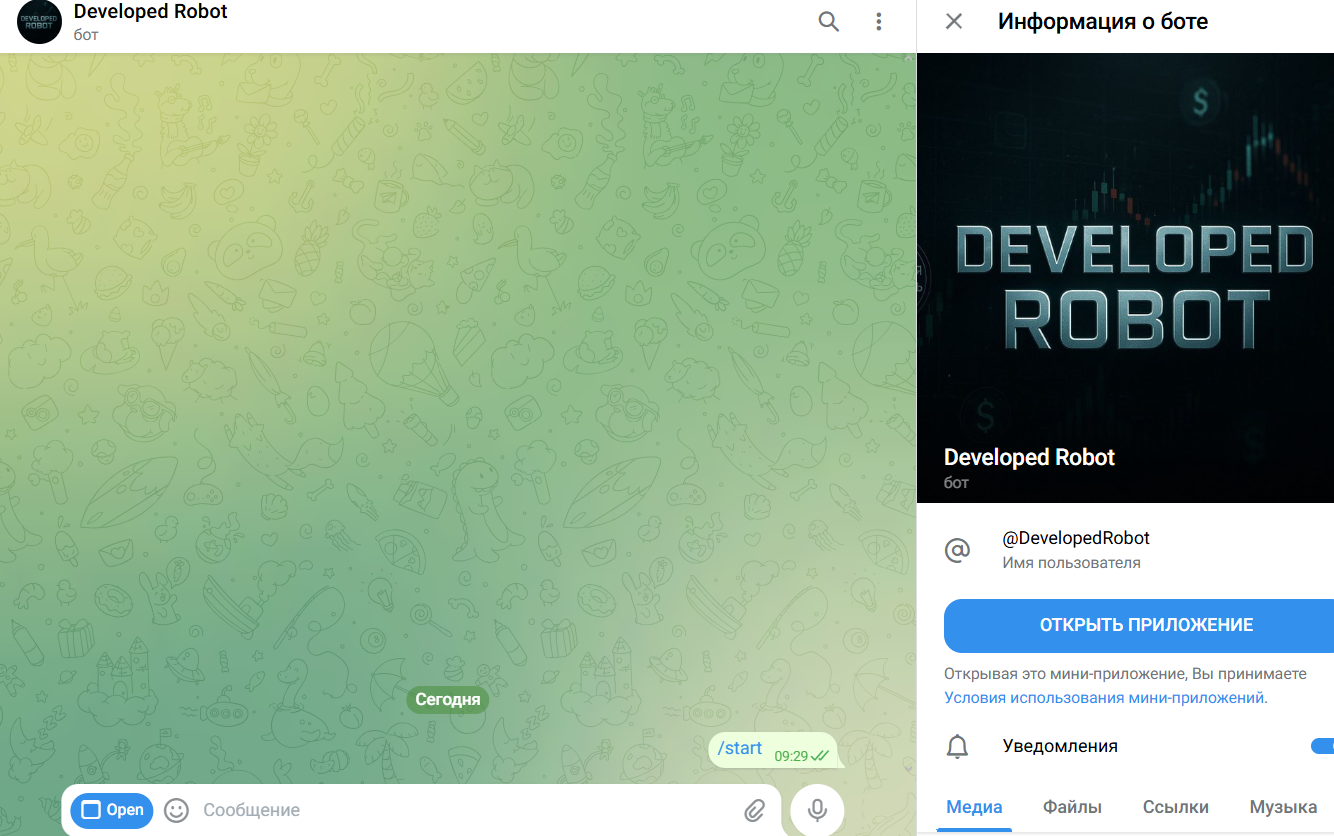Click the voice message microphone icon
Screen dimensions: 1334x836
point(816,810)
